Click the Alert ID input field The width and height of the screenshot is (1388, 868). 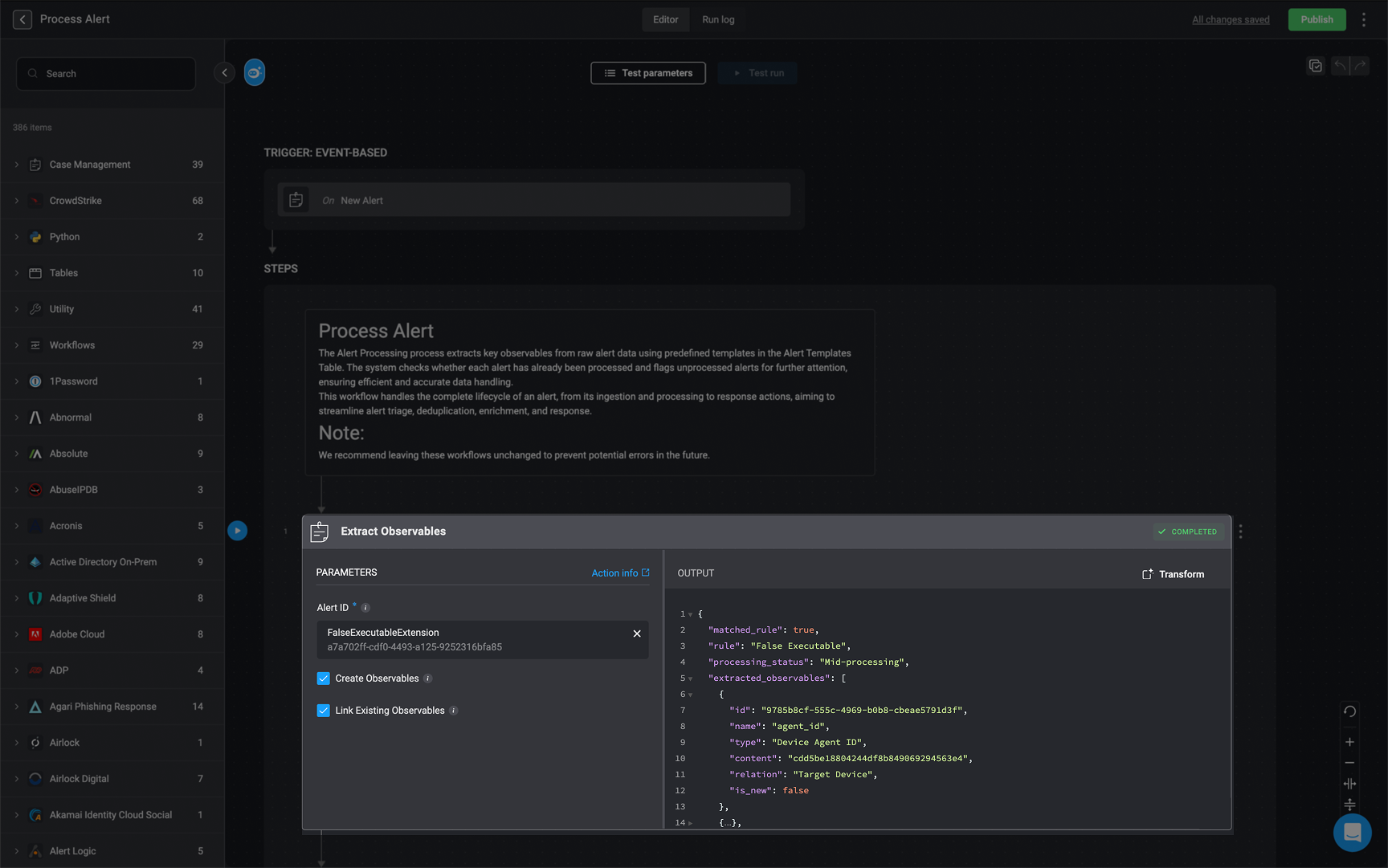[482, 640]
